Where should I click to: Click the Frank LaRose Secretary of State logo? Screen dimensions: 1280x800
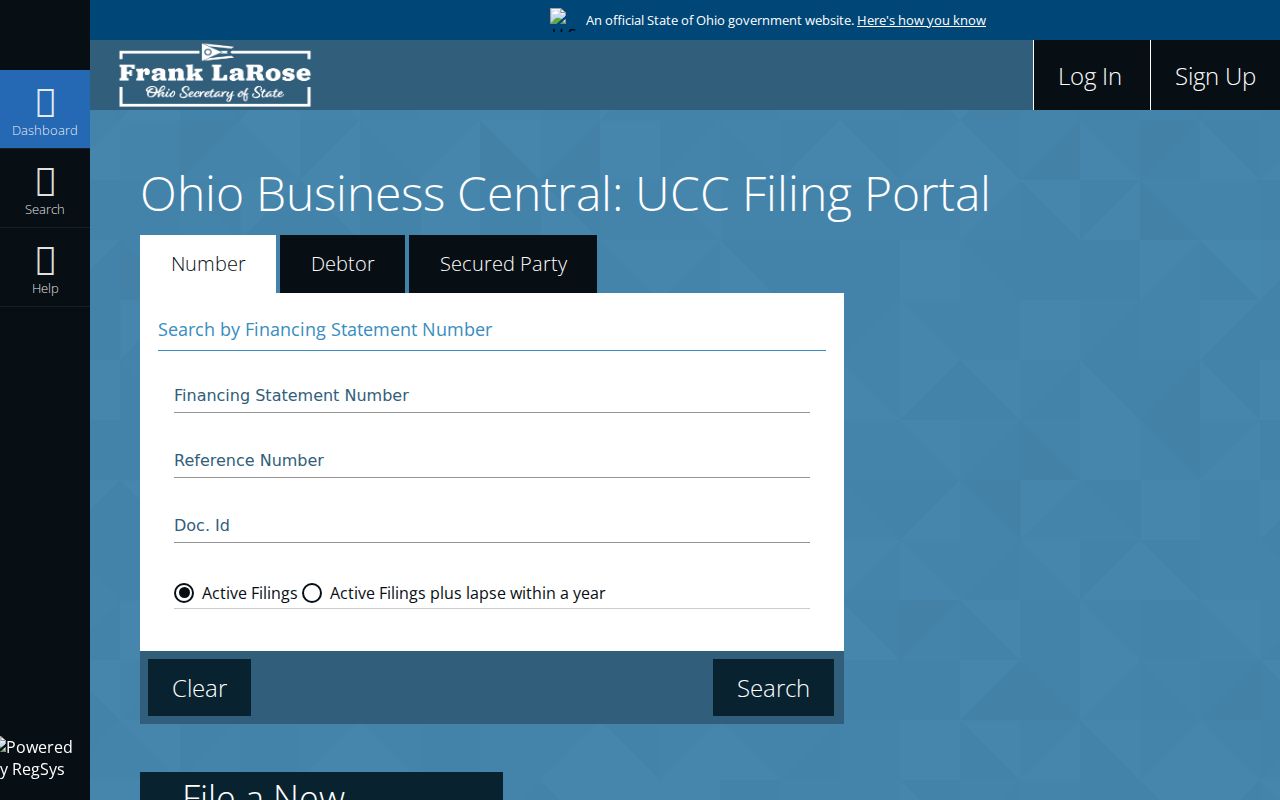pyautogui.click(x=215, y=75)
